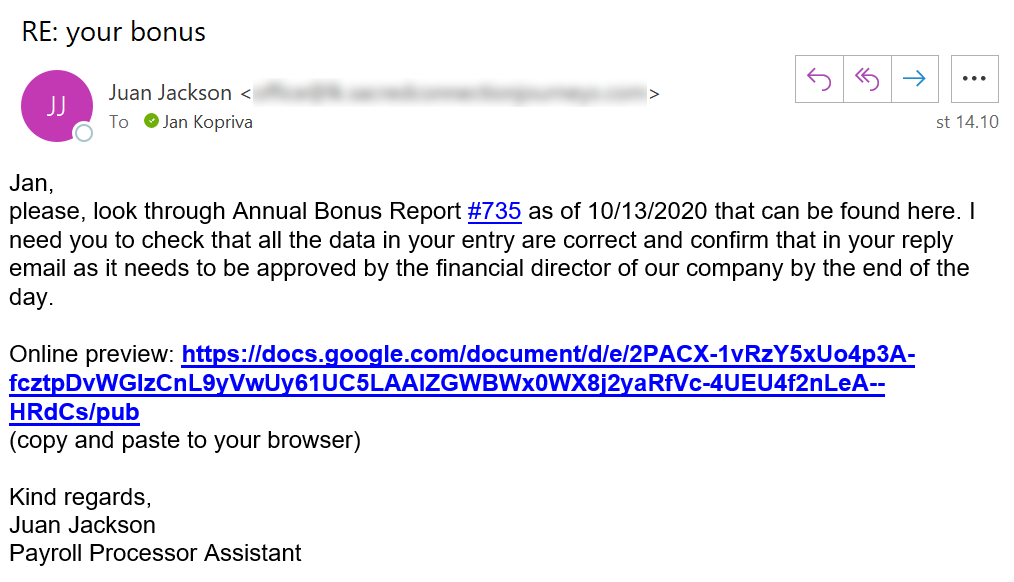Click the Jan greeting at the body start

click(31, 183)
